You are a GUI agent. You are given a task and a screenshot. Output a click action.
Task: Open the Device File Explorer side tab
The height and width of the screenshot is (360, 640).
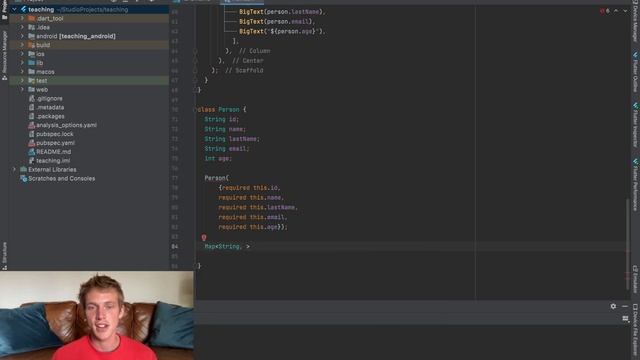636,331
